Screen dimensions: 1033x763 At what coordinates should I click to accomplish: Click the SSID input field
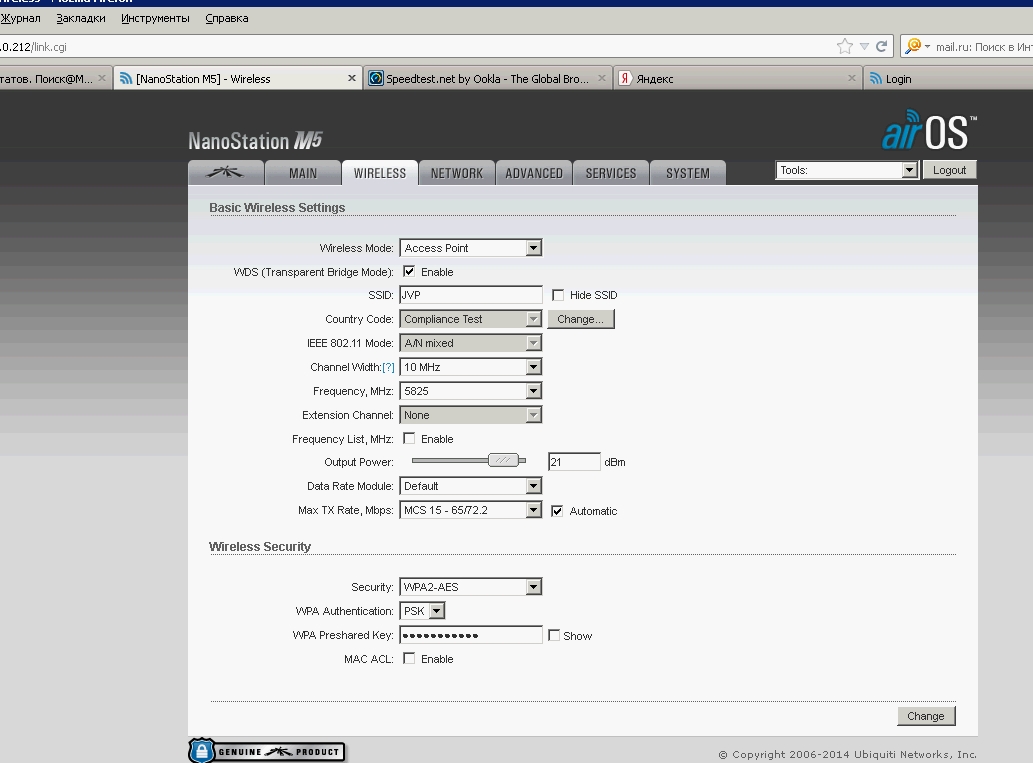470,295
